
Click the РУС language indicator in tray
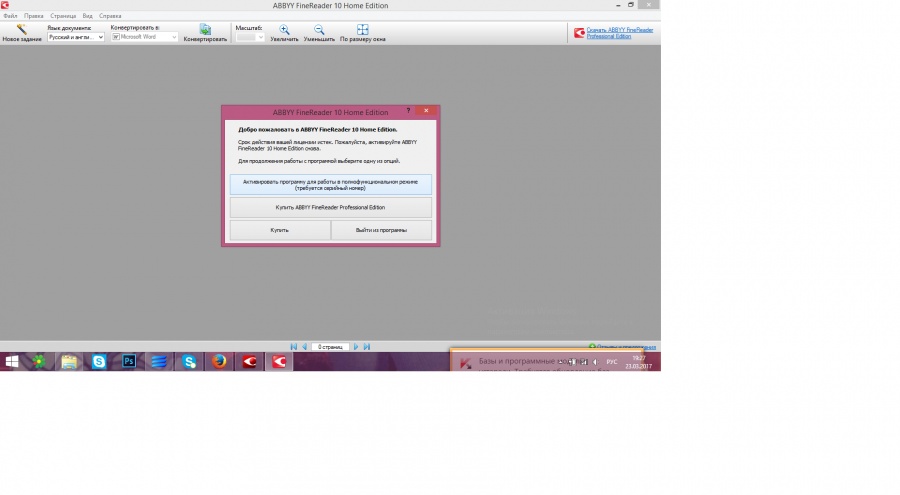pos(612,362)
